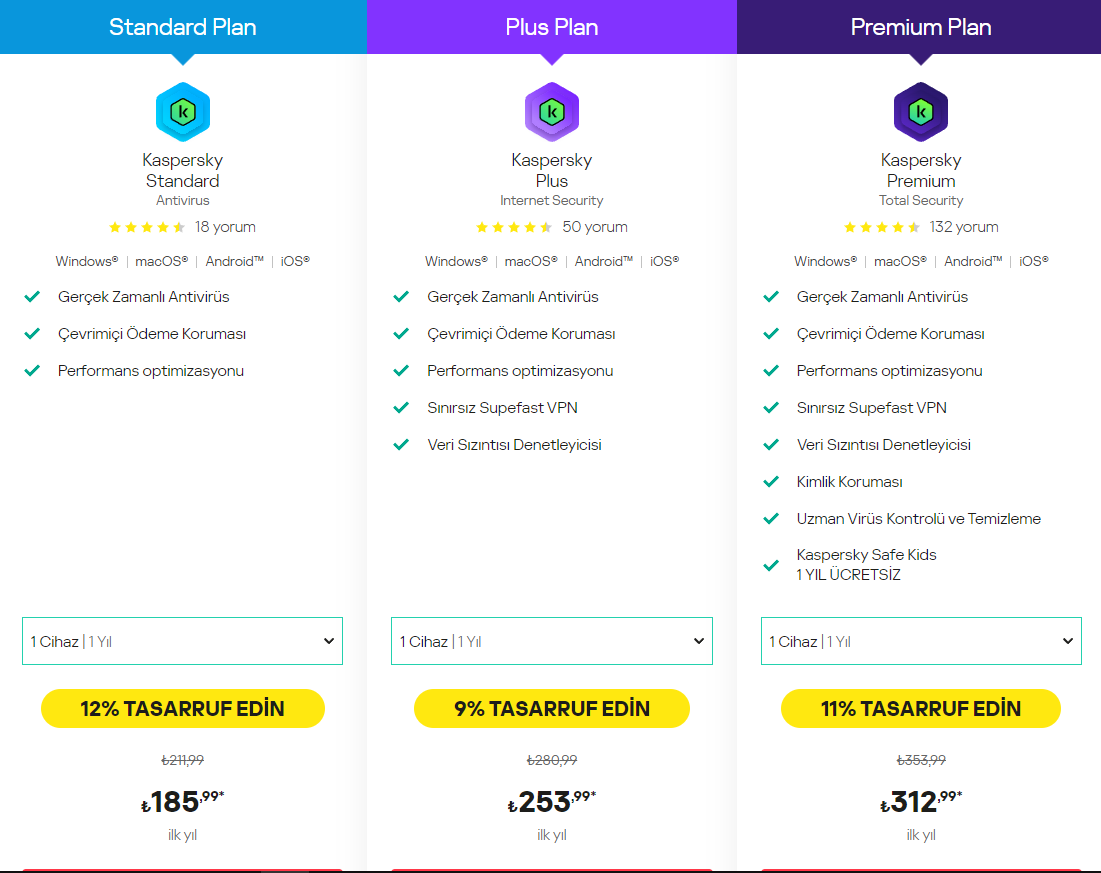The height and width of the screenshot is (873, 1101).
Task: Open the 132 yorum reviews link
Action: (964, 227)
